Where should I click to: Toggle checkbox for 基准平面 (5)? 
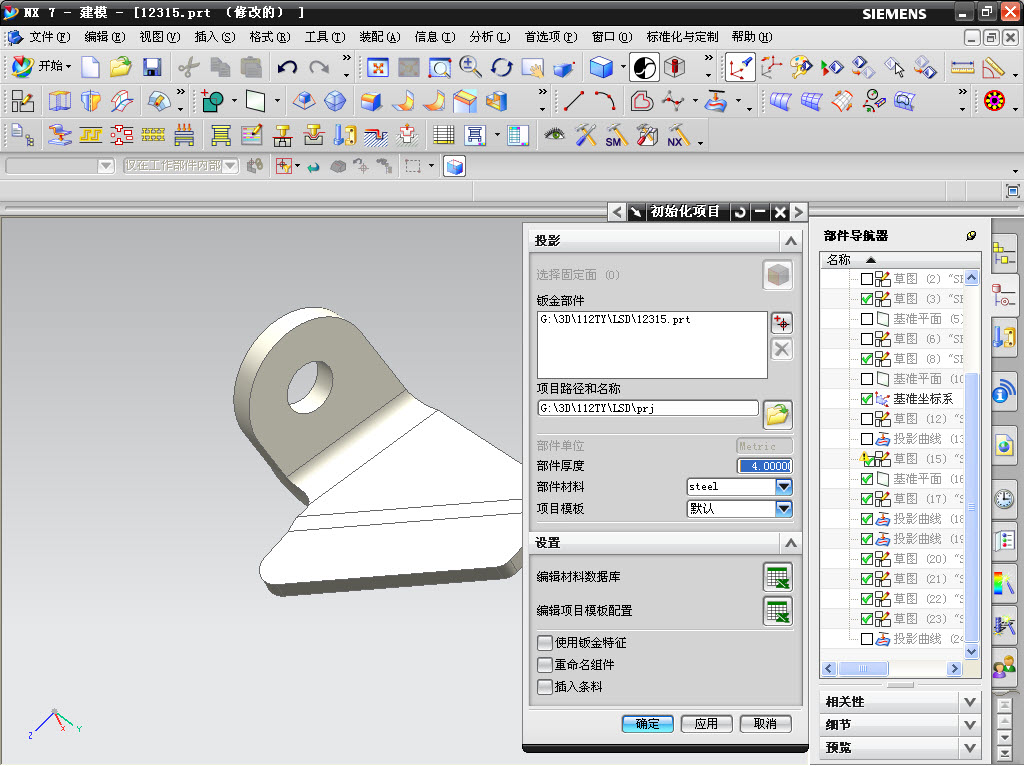tap(867, 319)
